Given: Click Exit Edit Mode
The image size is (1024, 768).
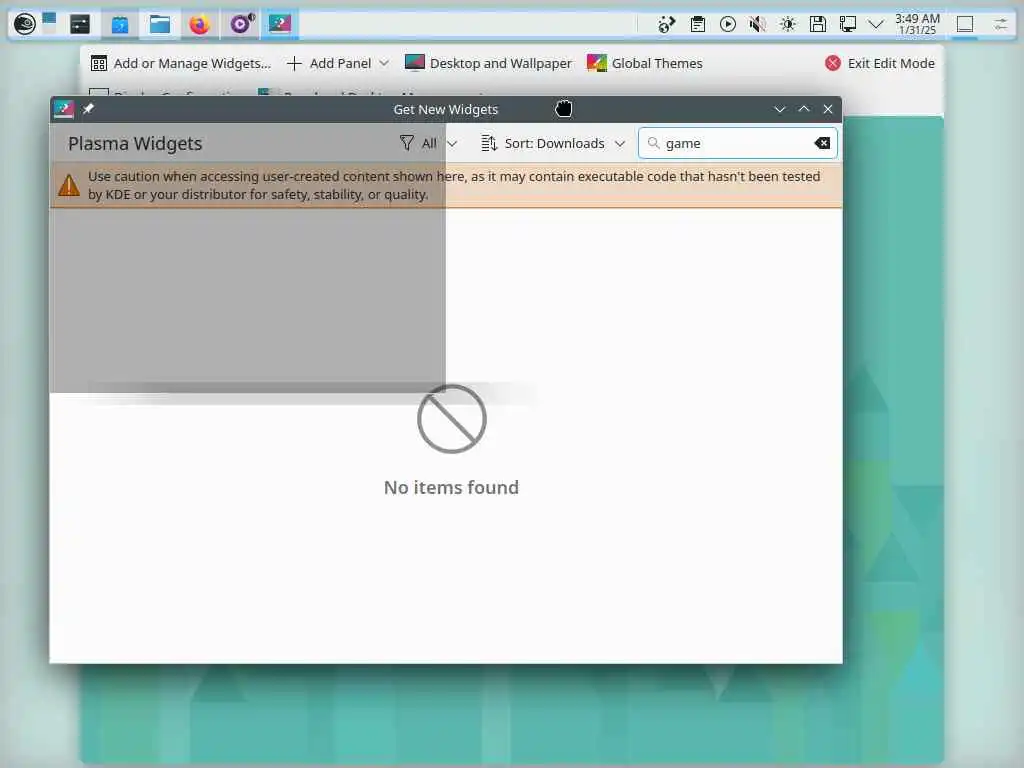Looking at the screenshot, I should pyautogui.click(x=880, y=63).
